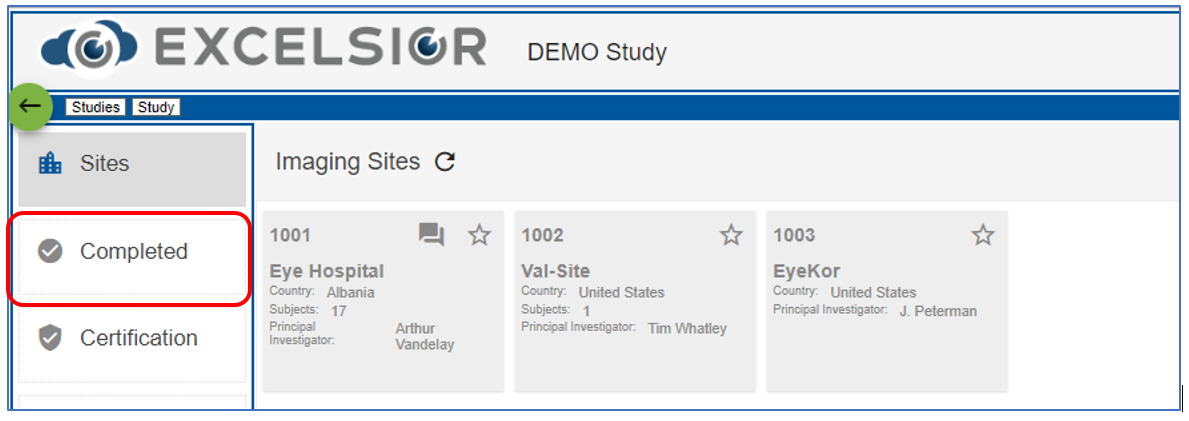Click Tim Whatley investigator name

click(x=687, y=328)
